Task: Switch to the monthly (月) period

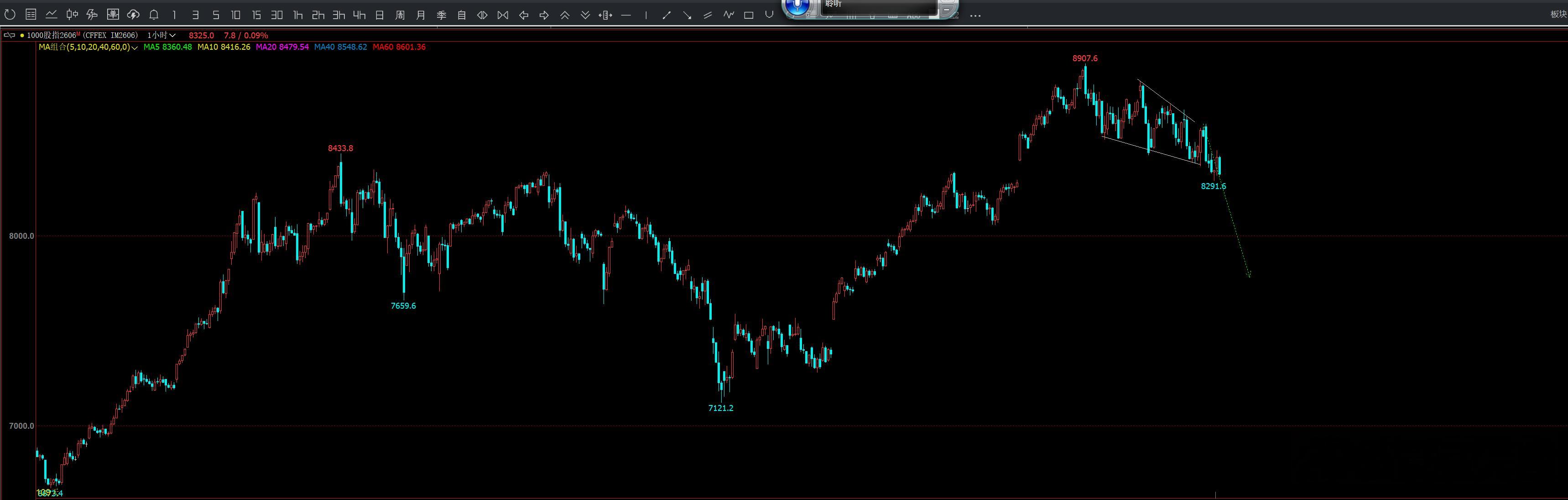Action: click(x=421, y=15)
